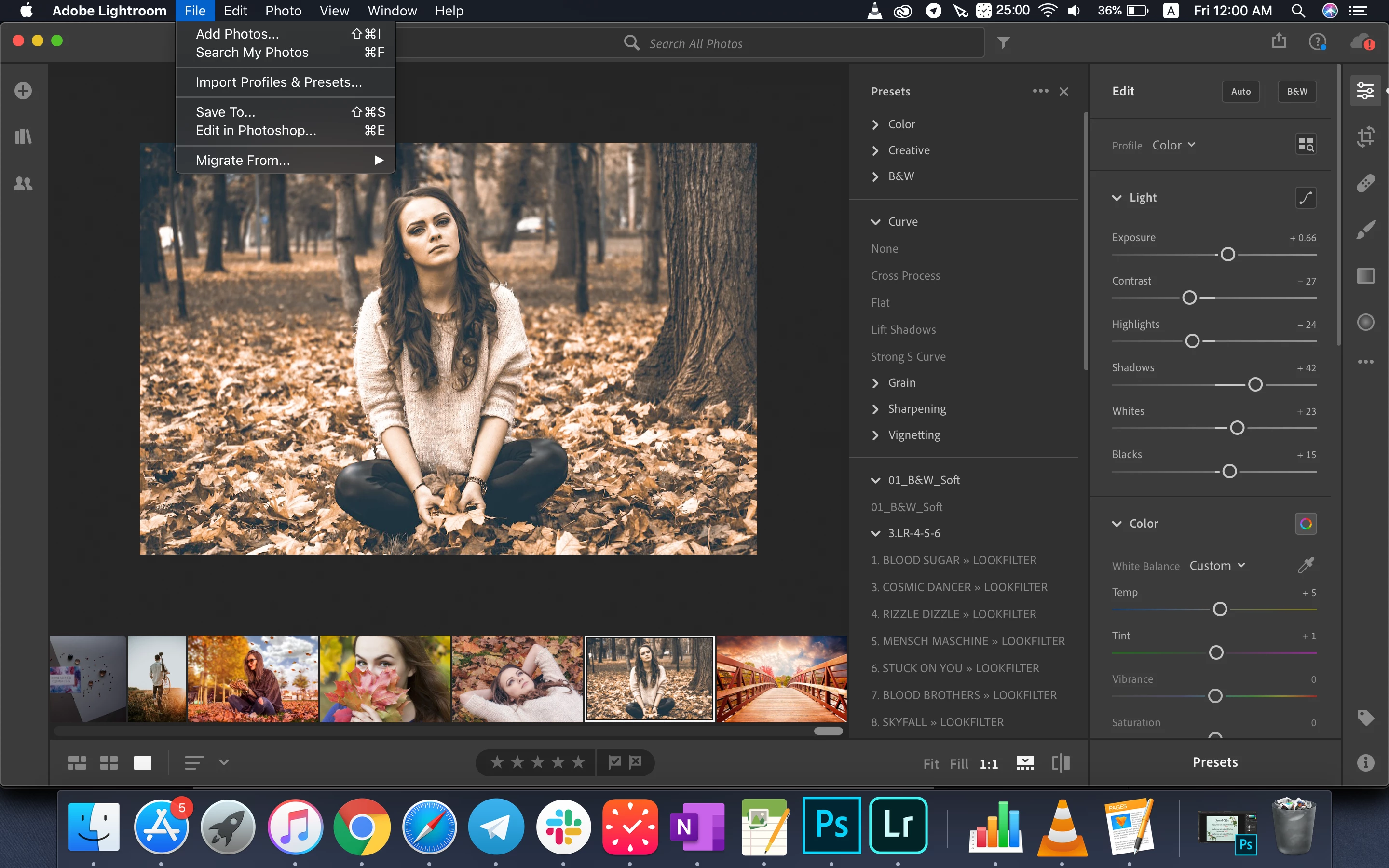Click the color mixer icon in Color panel
Viewport: 1389px width, 868px height.
pyautogui.click(x=1305, y=524)
